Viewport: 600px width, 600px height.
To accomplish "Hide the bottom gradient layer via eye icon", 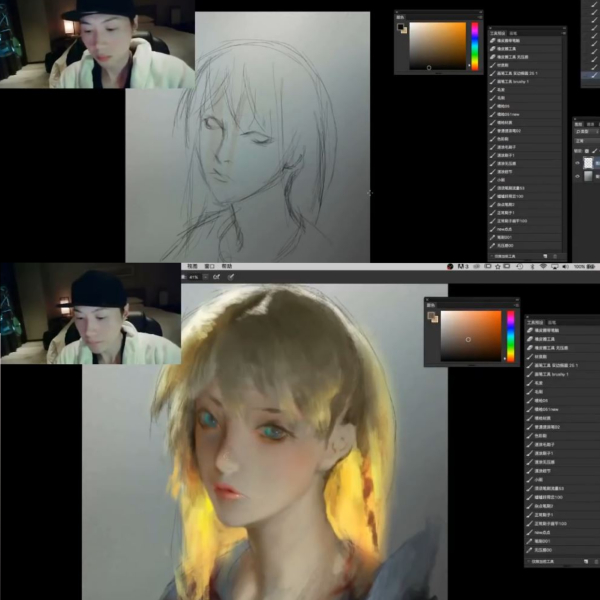I will click(577, 176).
